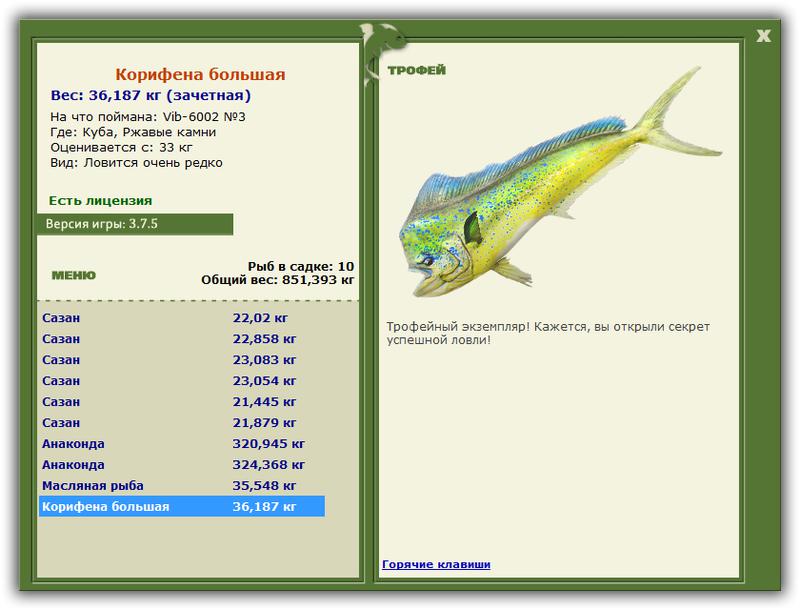Click the Вид: Ловится очень редко line
This screenshot has width=800, height=610.
coord(136,163)
